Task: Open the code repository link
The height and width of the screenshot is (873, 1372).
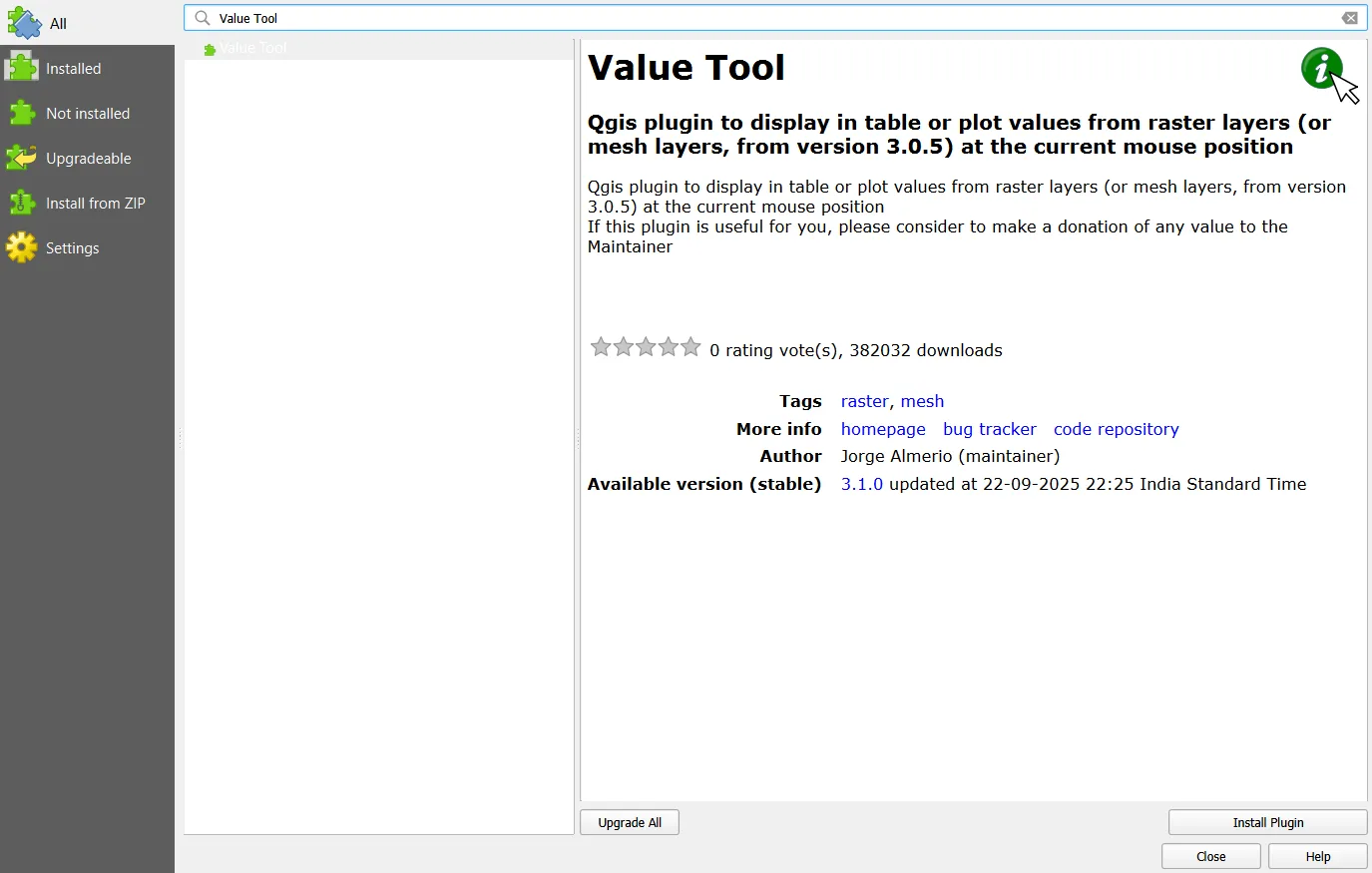Action: point(1117,429)
